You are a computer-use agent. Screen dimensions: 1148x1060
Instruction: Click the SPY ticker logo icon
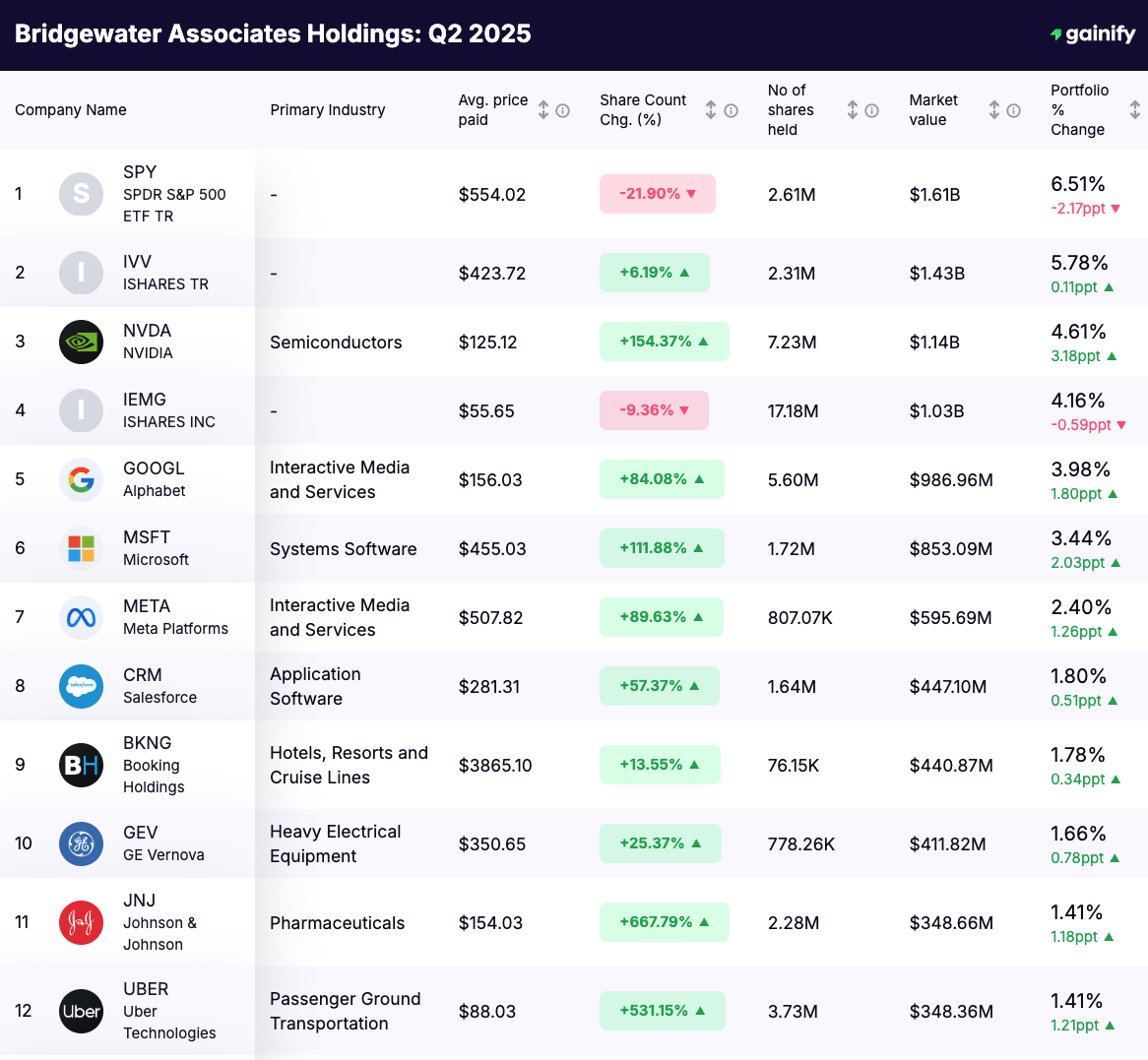click(x=82, y=194)
